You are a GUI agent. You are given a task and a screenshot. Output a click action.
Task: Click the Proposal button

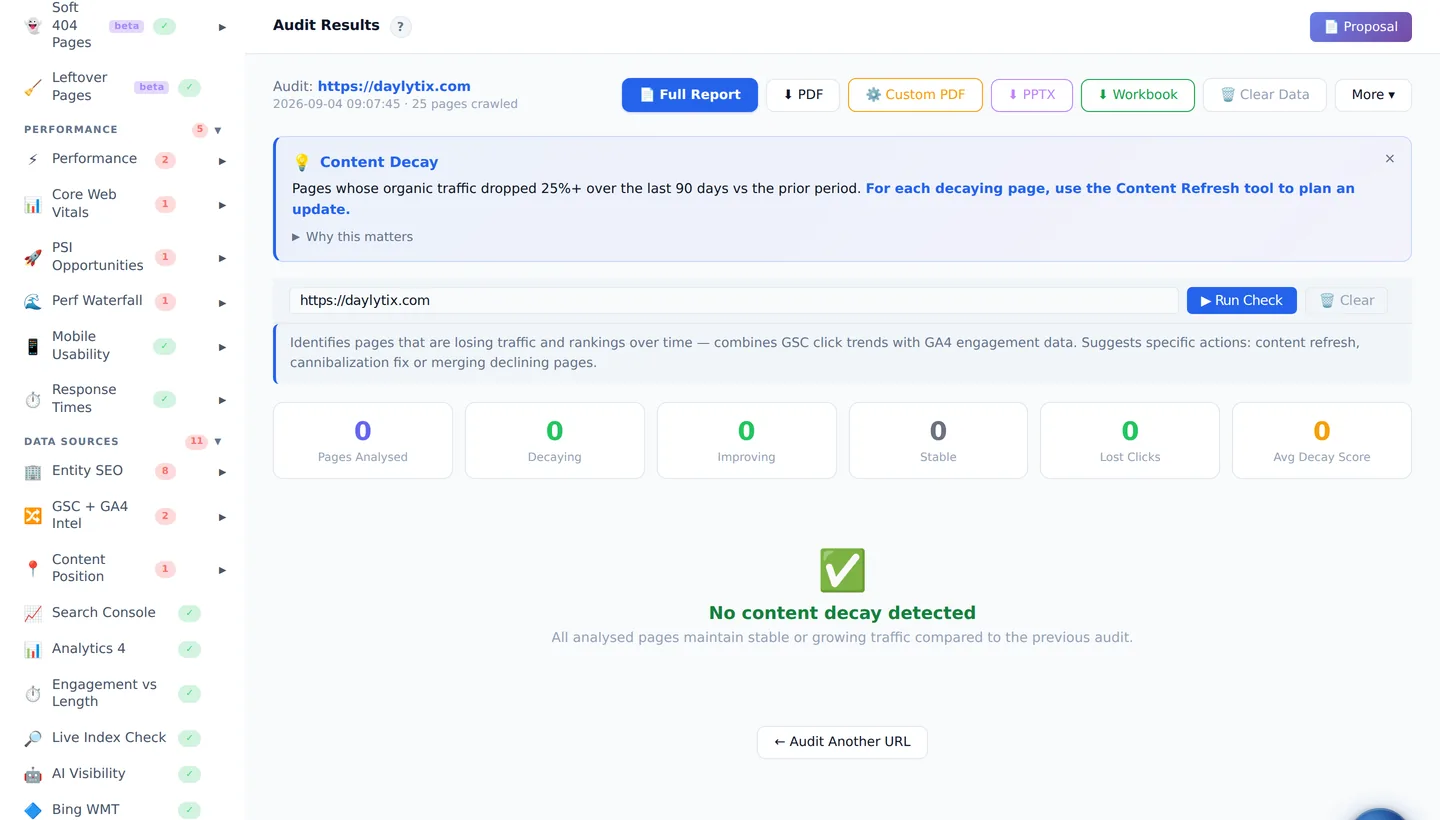[1361, 27]
